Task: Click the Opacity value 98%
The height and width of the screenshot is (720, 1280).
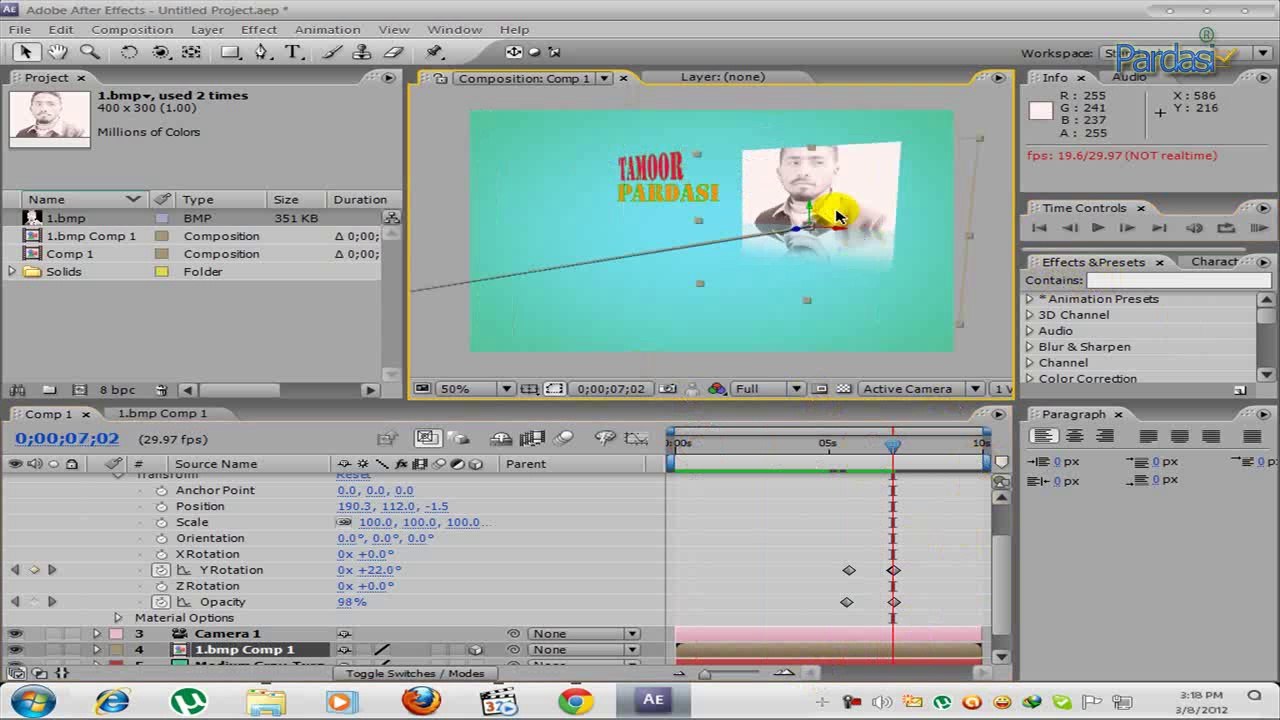Action: point(352,602)
